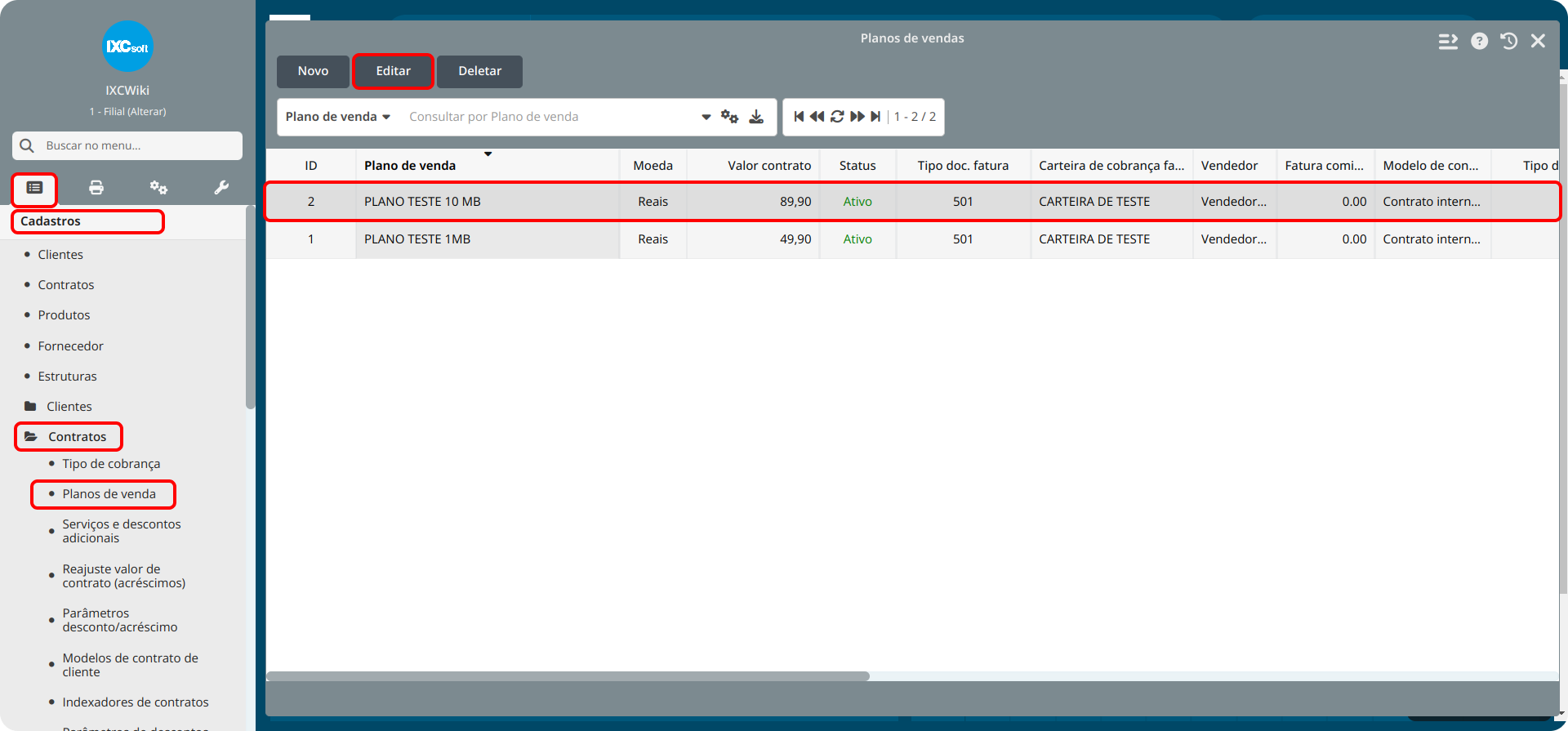This screenshot has width=1568, height=731.
Task: Click the menu list icon in window header
Action: pyautogui.click(x=1448, y=41)
